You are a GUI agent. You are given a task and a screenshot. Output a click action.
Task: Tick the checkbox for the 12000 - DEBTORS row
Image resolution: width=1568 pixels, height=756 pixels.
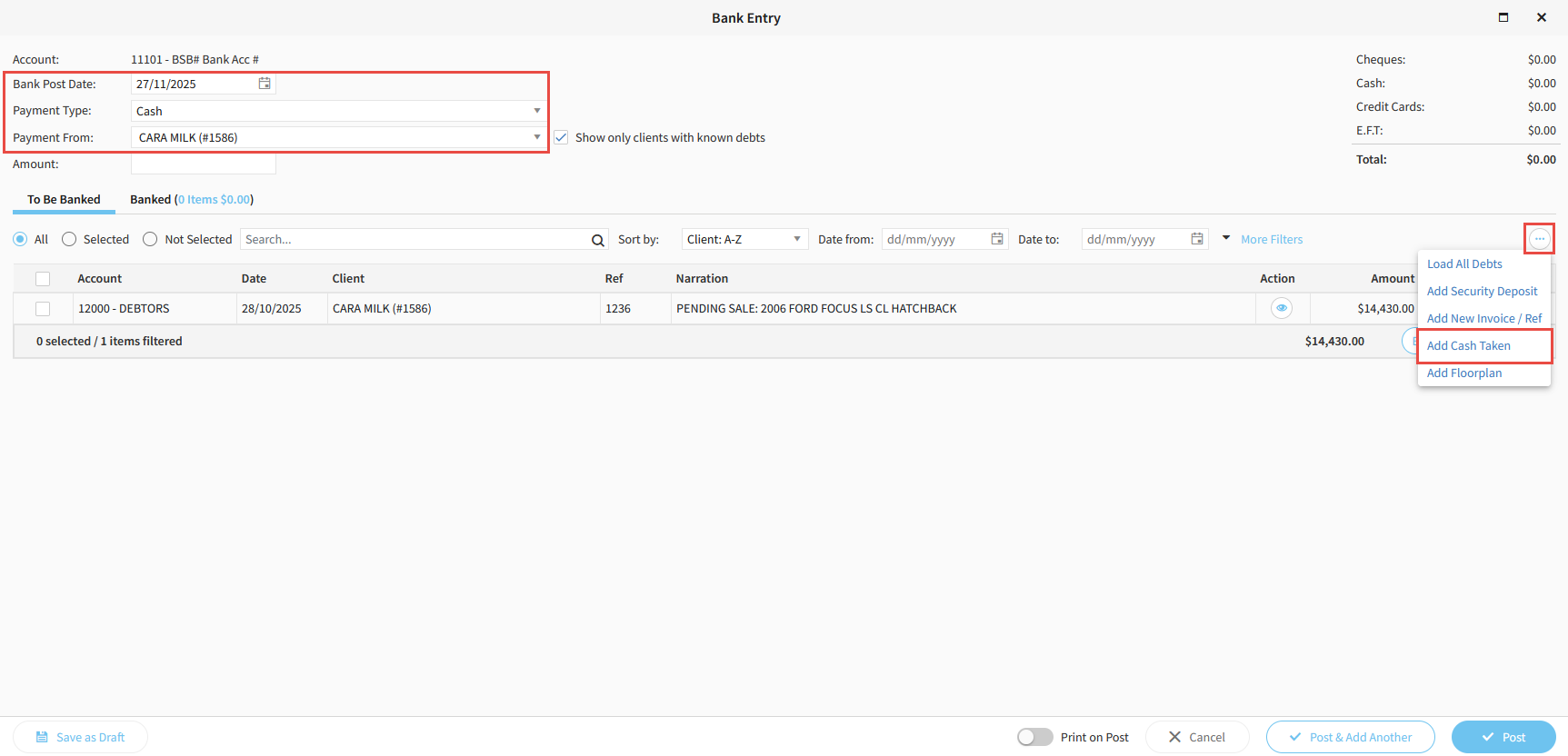(x=43, y=309)
